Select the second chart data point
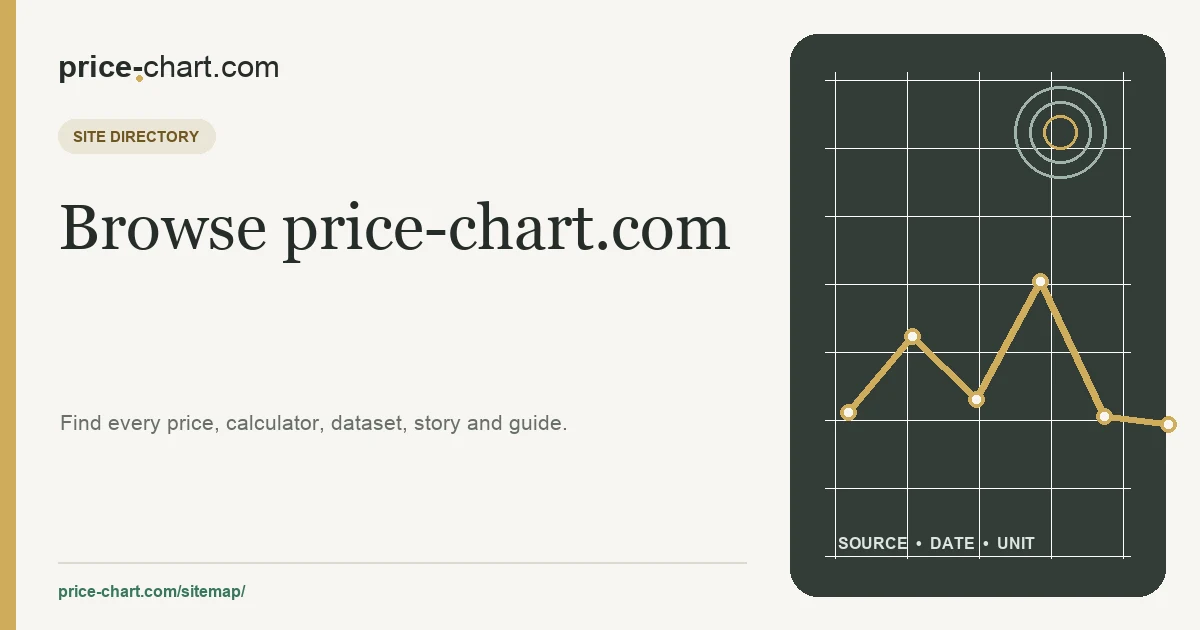This screenshot has height=630, width=1200. pos(912,336)
